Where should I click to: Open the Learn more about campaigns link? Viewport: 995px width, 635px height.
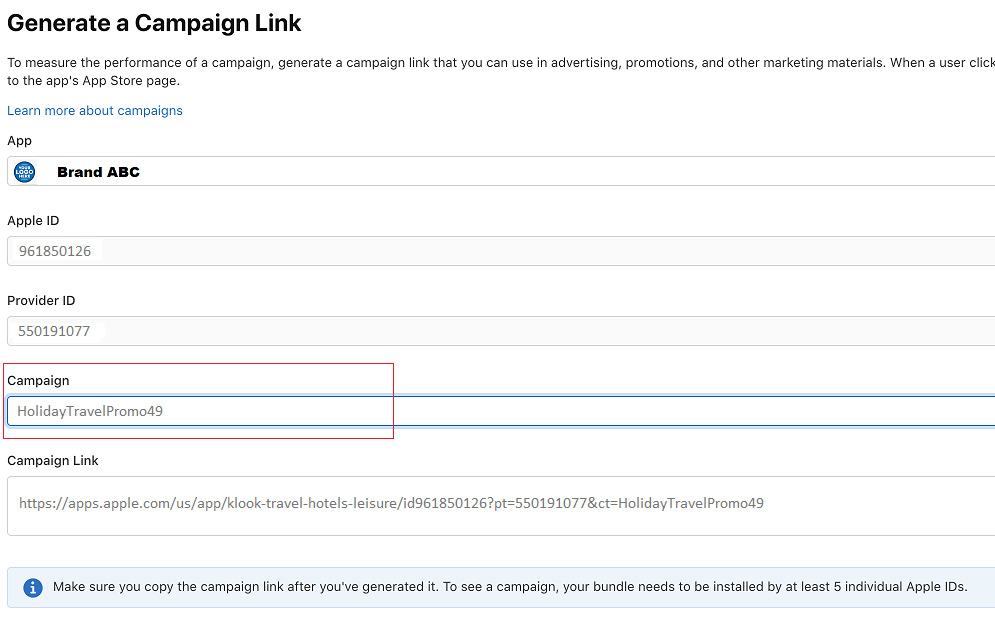(95, 110)
